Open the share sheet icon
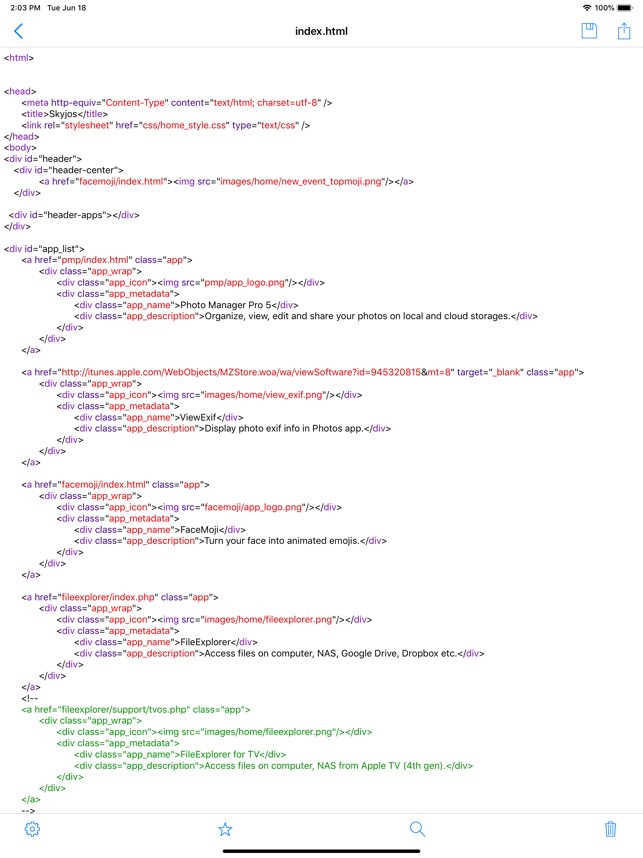 pos(624,31)
